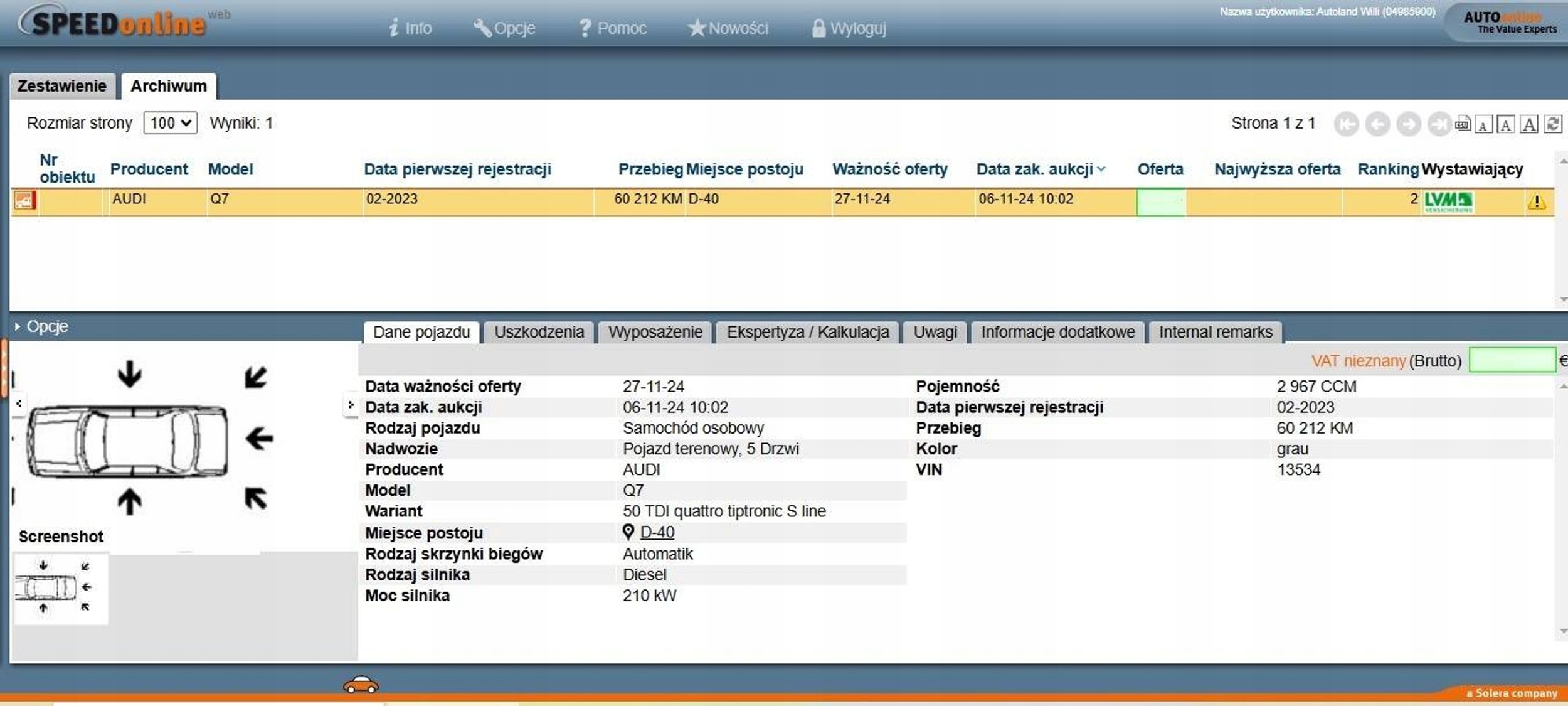Open the Uszkodzenia tab
The width and height of the screenshot is (1568, 706).
[539, 332]
